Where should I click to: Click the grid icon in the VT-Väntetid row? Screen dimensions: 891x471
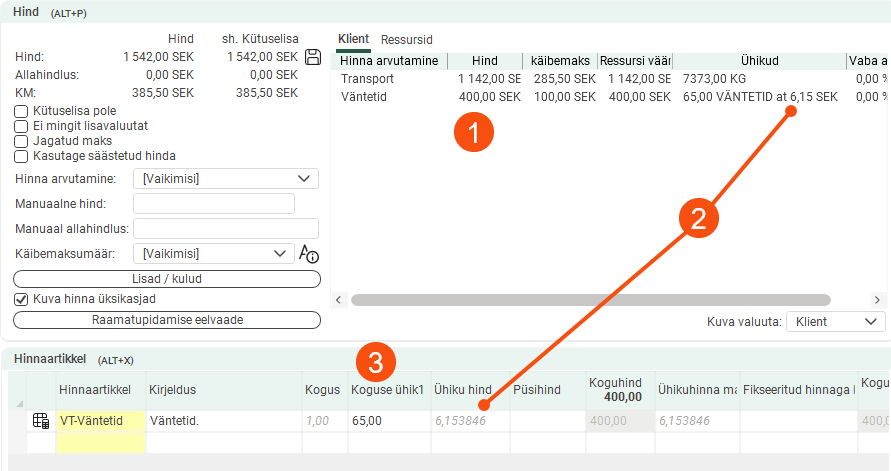[x=41, y=421]
